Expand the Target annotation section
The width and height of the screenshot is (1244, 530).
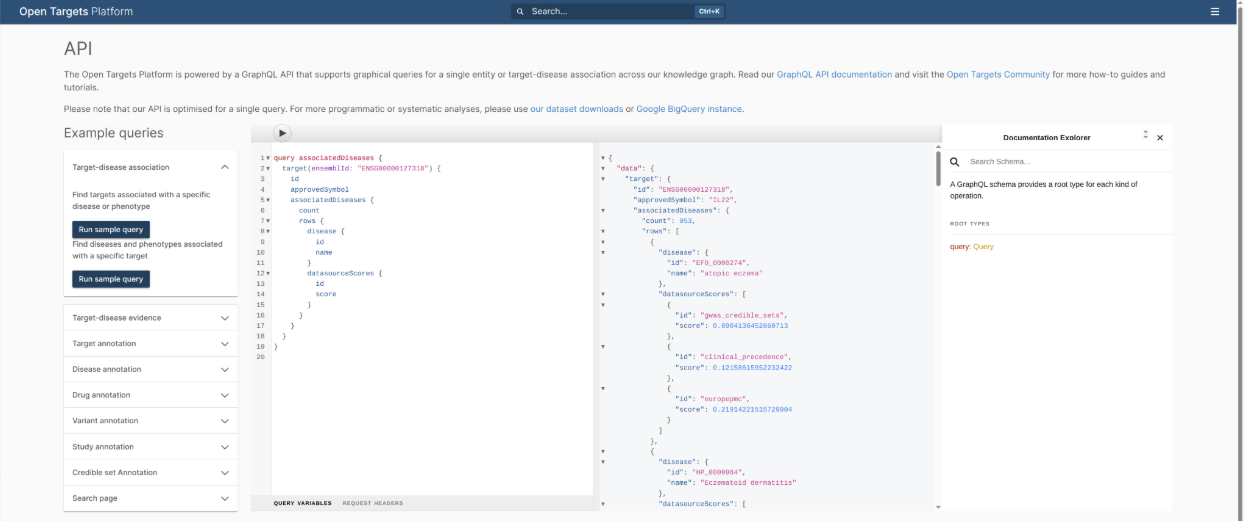[x=151, y=343]
